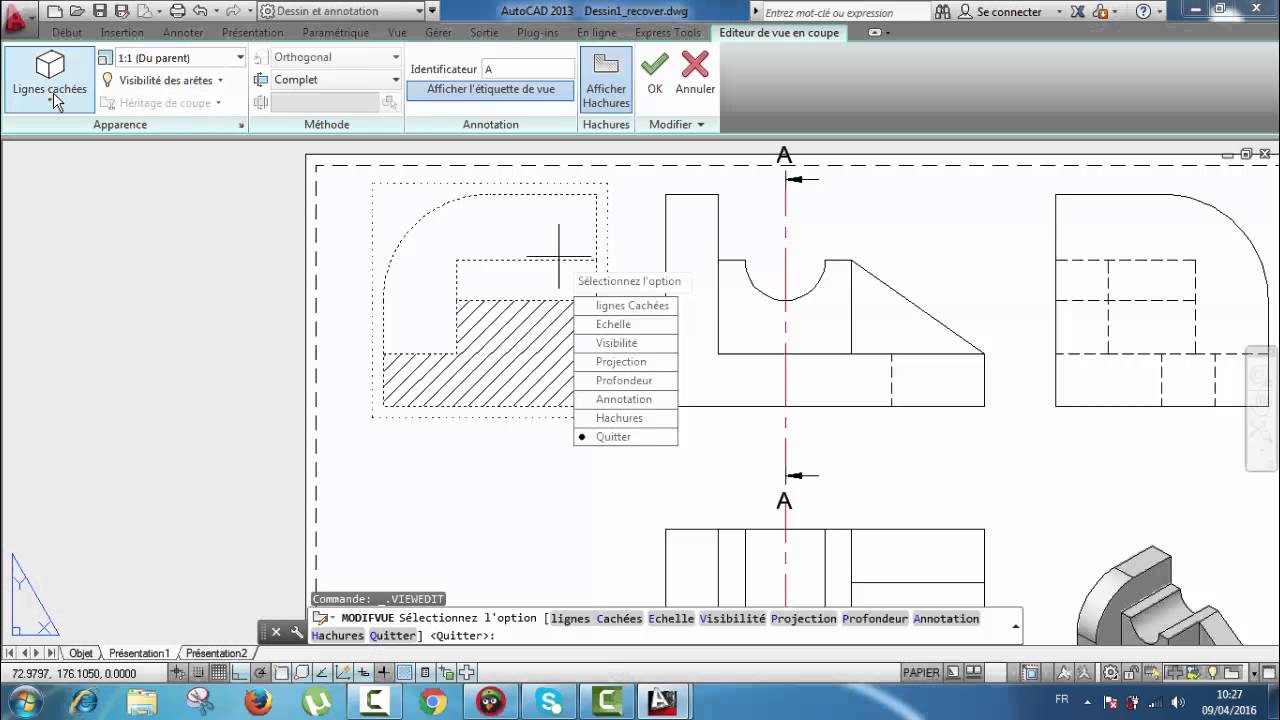The width and height of the screenshot is (1280, 720).
Task: Choose Profondeur in the context menu
Action: pyautogui.click(x=626, y=380)
